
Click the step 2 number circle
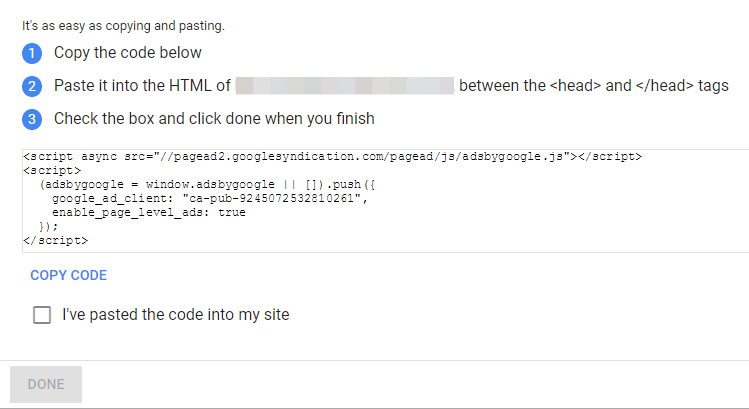point(31,86)
